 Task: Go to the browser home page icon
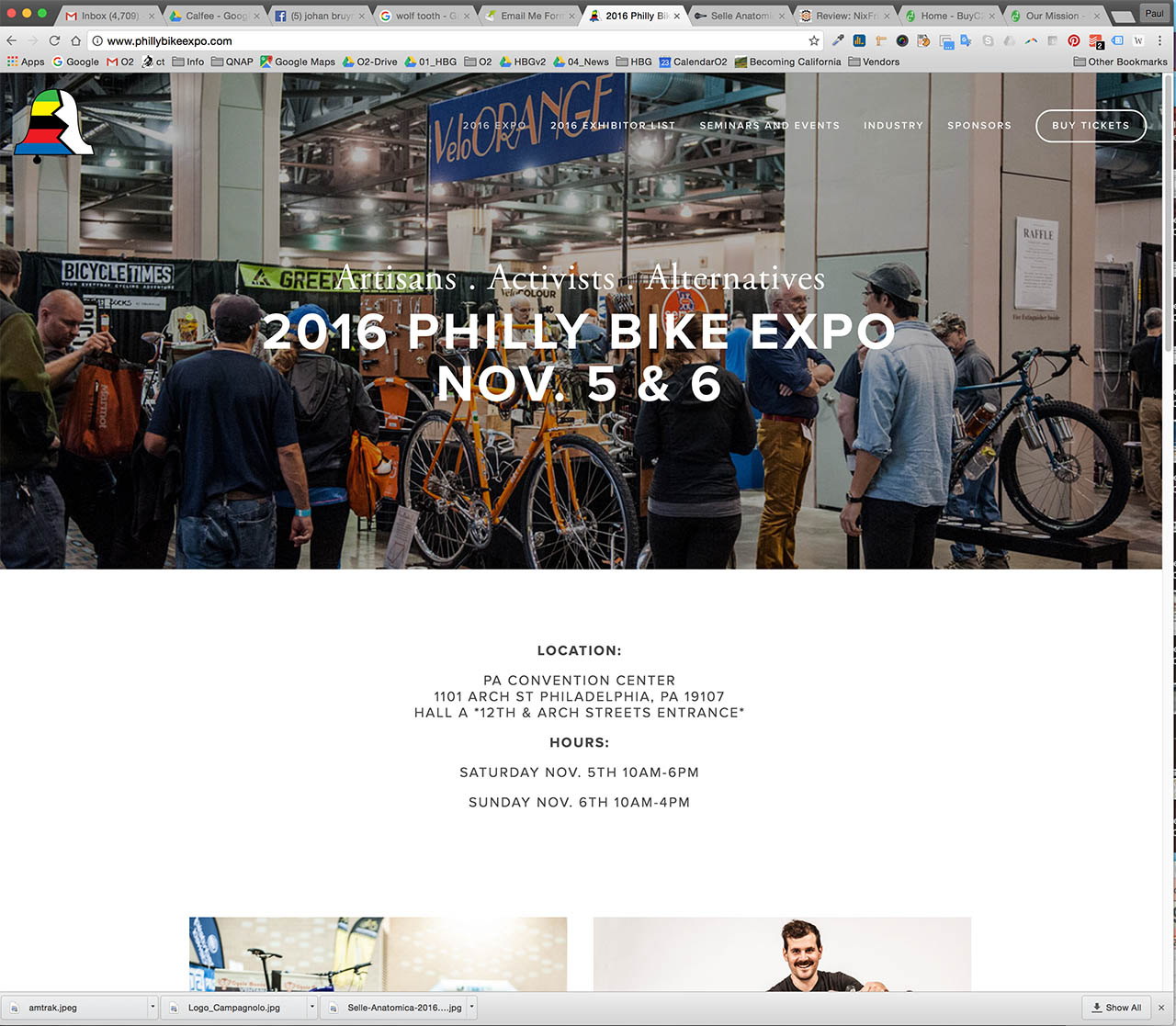(75, 41)
